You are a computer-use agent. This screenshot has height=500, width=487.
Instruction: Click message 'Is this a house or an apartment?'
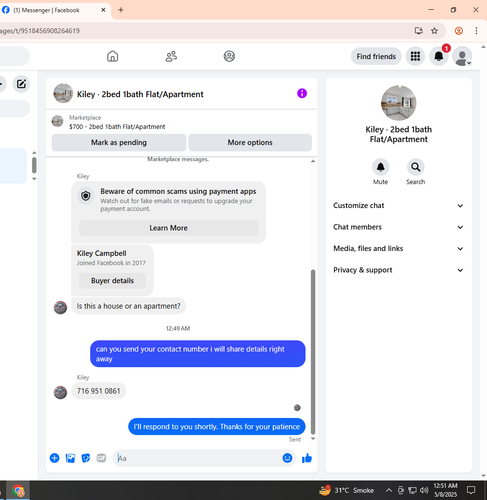point(128,306)
